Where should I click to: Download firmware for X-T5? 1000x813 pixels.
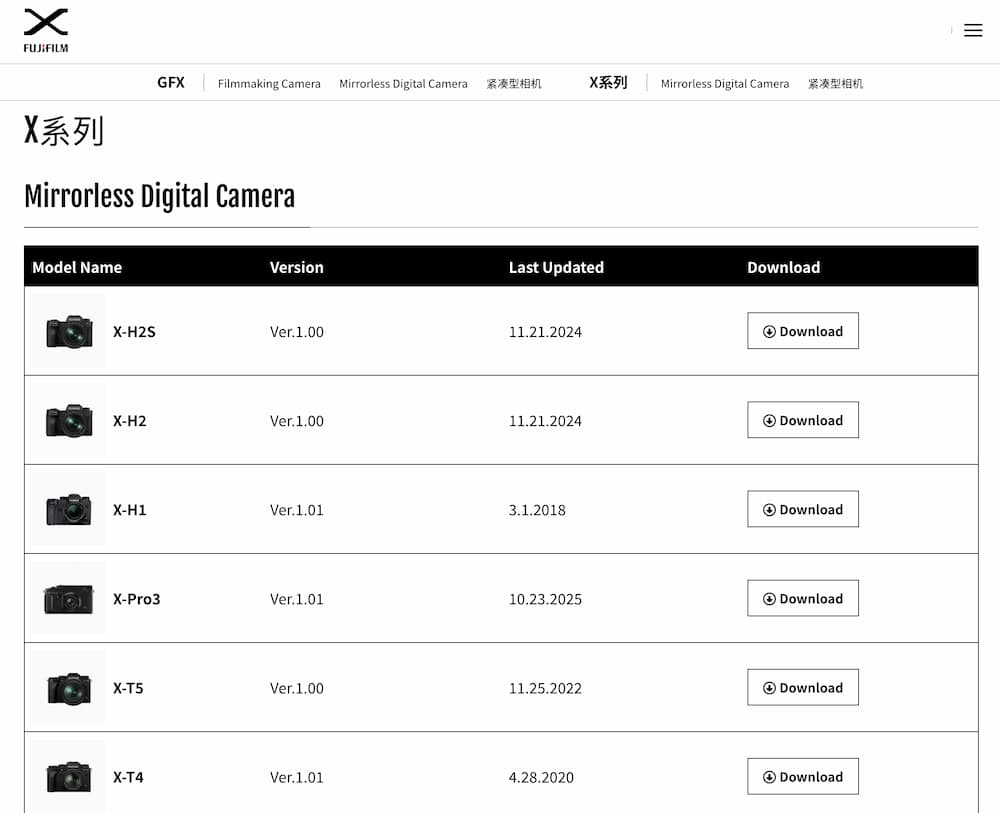[803, 687]
